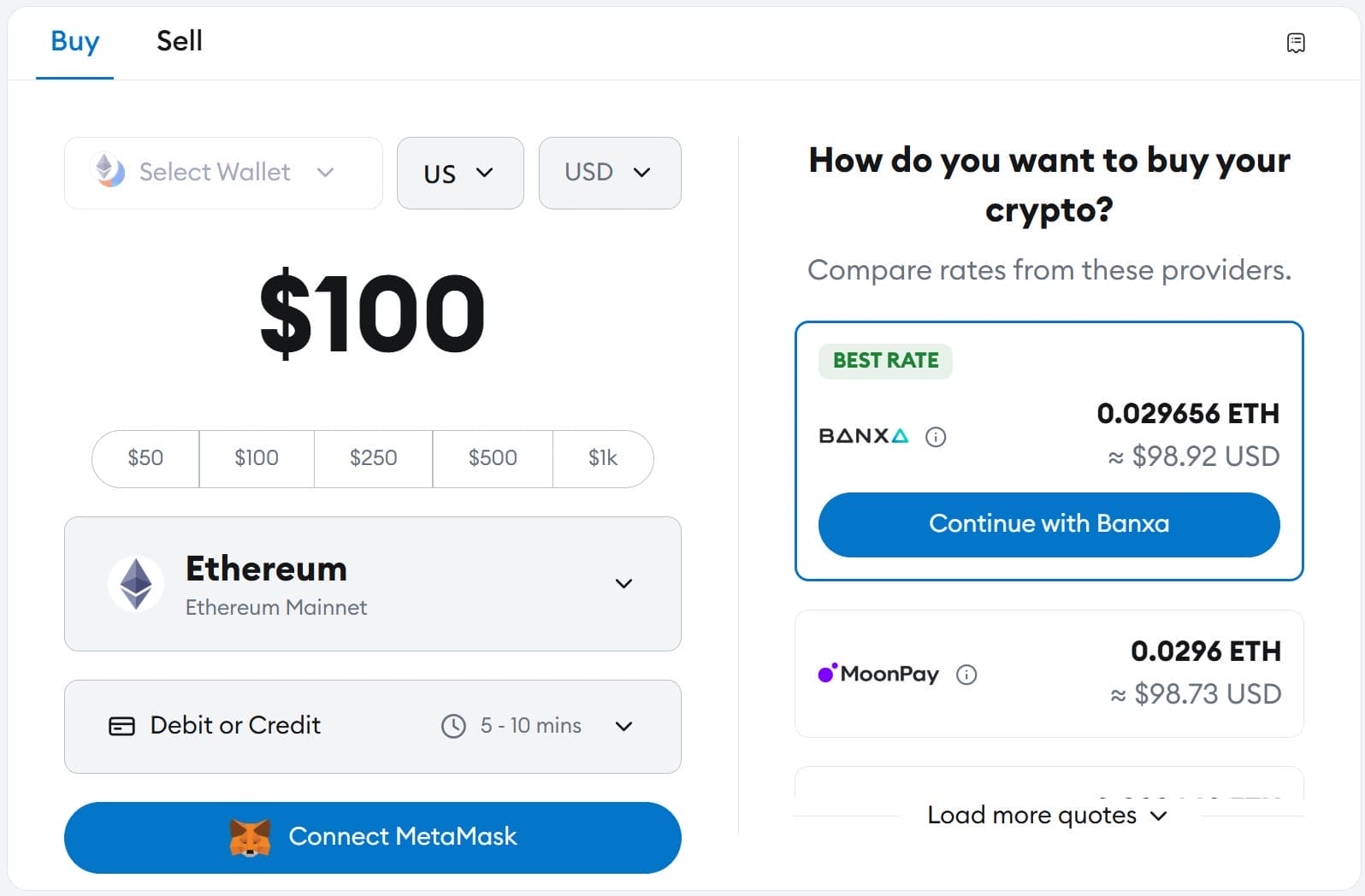This screenshot has width=1365, height=896.
Task: Click the Banxa info icon
Action: (936, 437)
